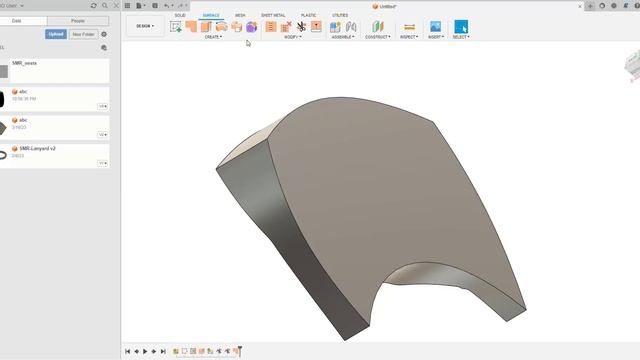Click the New Folder button
This screenshot has width=640, height=360.
[83, 34]
